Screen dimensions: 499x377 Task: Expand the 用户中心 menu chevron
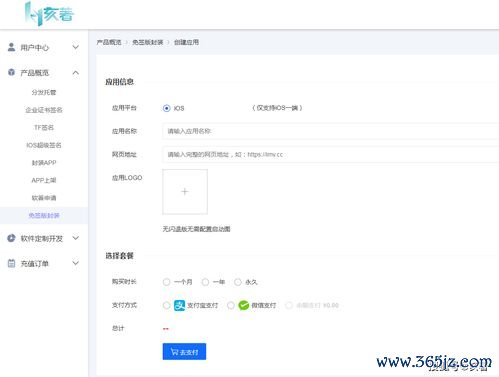(76, 47)
